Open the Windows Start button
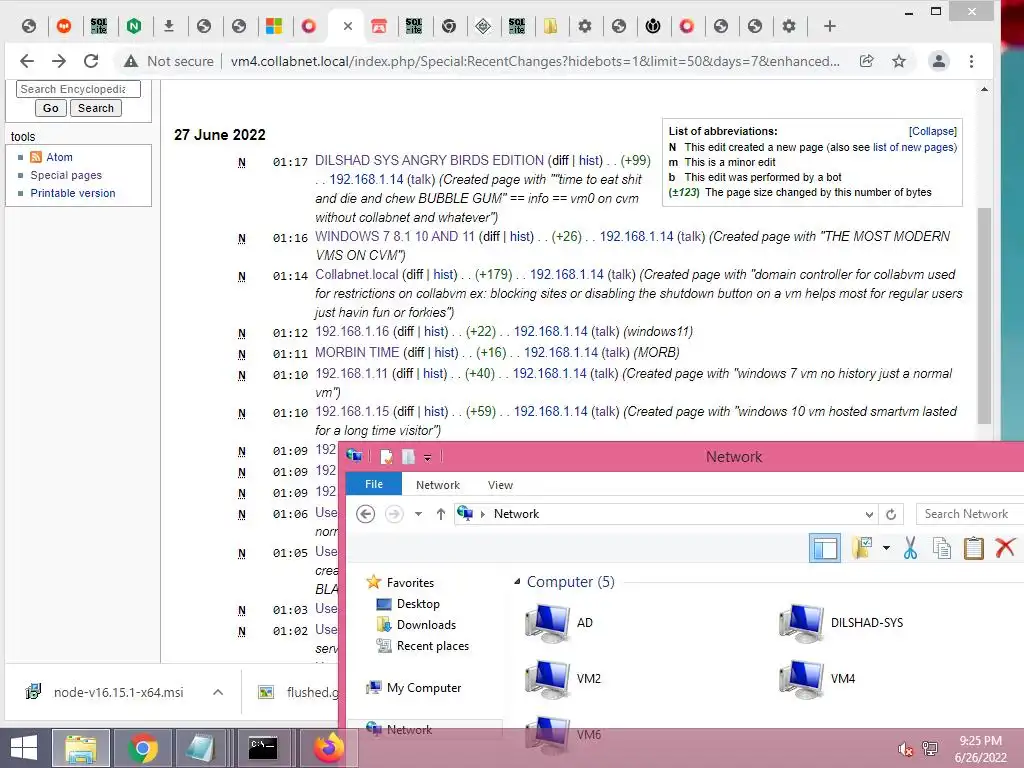This screenshot has width=1024, height=768. pos(24,748)
